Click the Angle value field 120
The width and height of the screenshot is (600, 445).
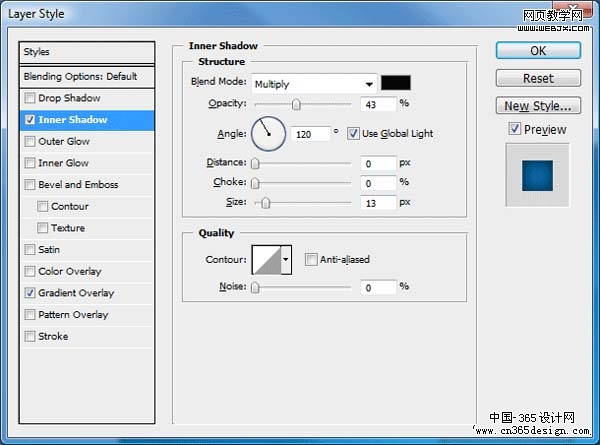click(310, 134)
